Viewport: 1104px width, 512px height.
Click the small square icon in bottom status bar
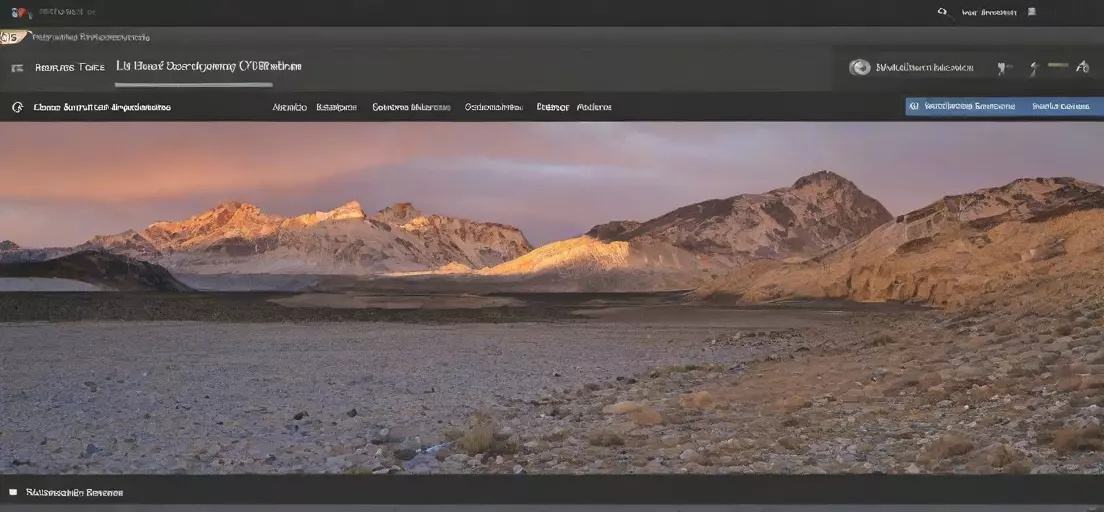coord(13,492)
